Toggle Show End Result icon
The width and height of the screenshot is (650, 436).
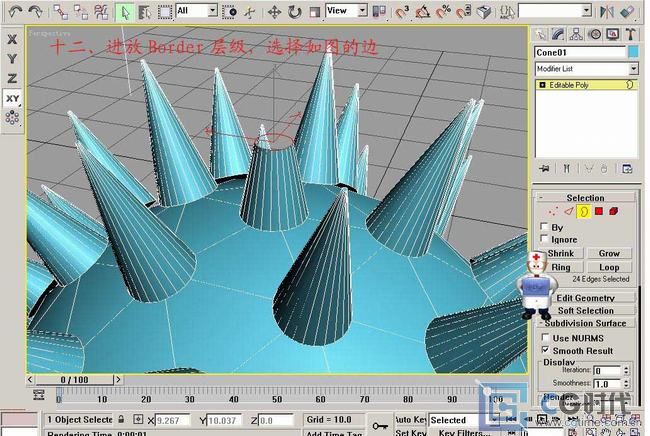click(567, 169)
